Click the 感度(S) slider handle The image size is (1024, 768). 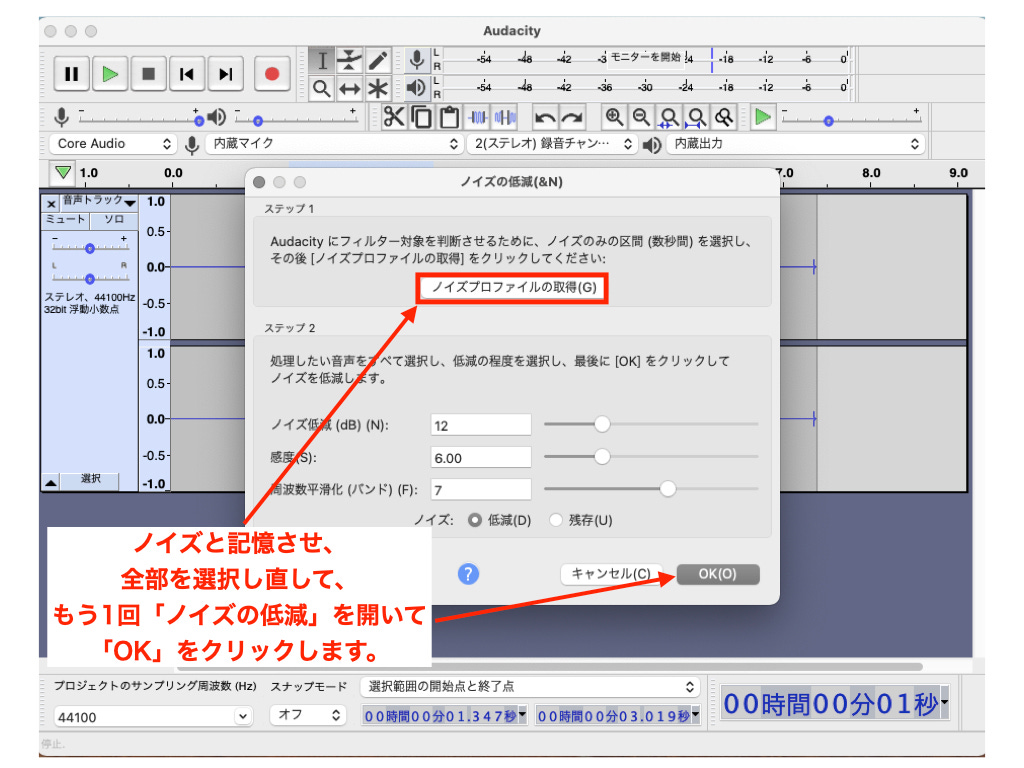601,456
